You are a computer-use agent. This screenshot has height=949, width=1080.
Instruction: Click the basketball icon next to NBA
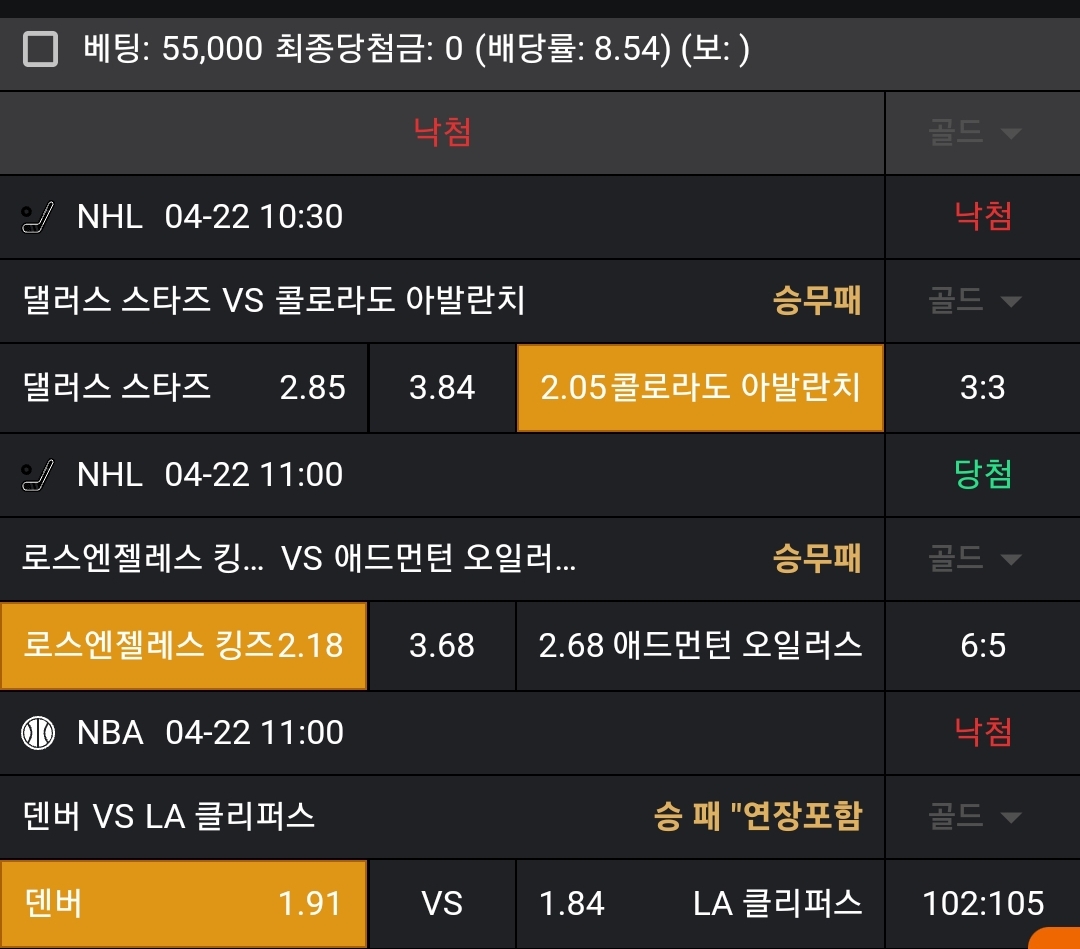[x=37, y=733]
